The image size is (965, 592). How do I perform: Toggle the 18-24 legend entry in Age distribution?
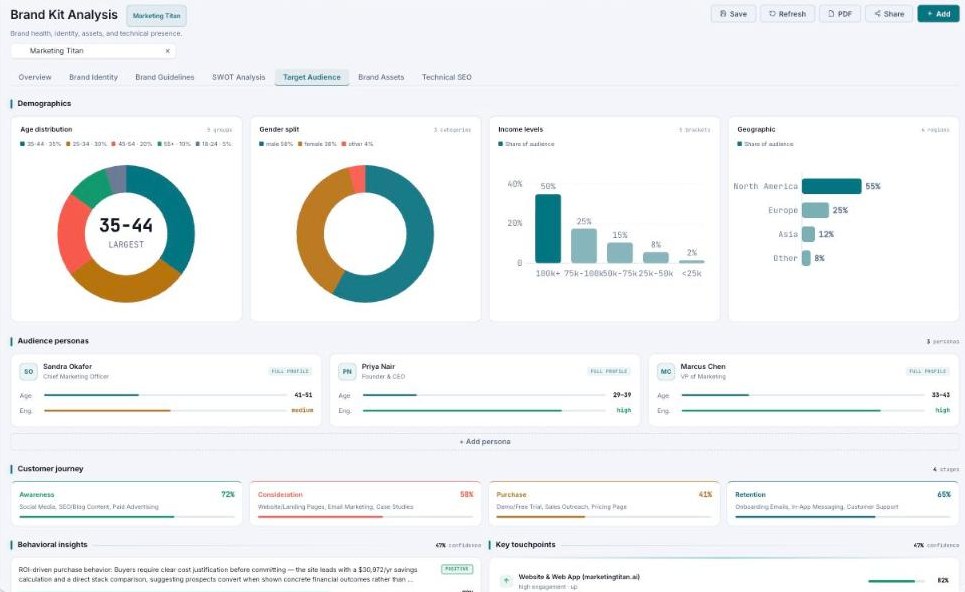tap(214, 144)
